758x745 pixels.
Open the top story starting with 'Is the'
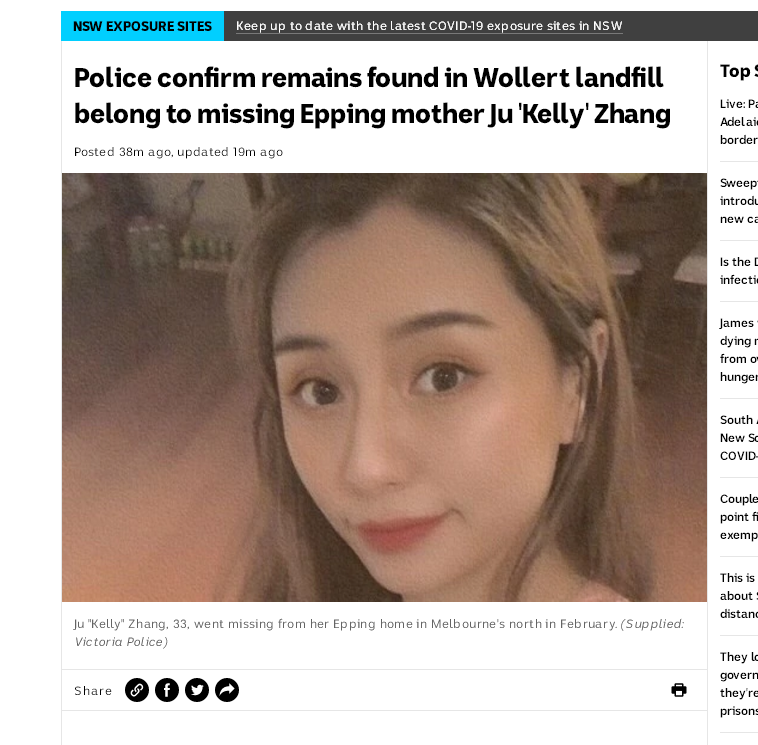[x=739, y=271]
